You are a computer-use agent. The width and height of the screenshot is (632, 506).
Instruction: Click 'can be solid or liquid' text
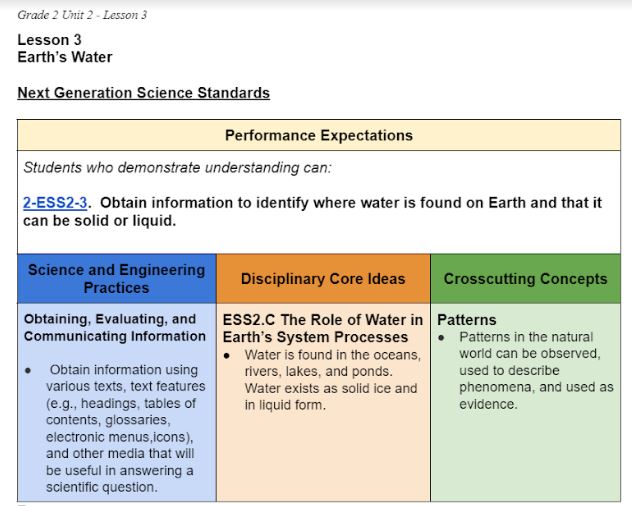100,221
